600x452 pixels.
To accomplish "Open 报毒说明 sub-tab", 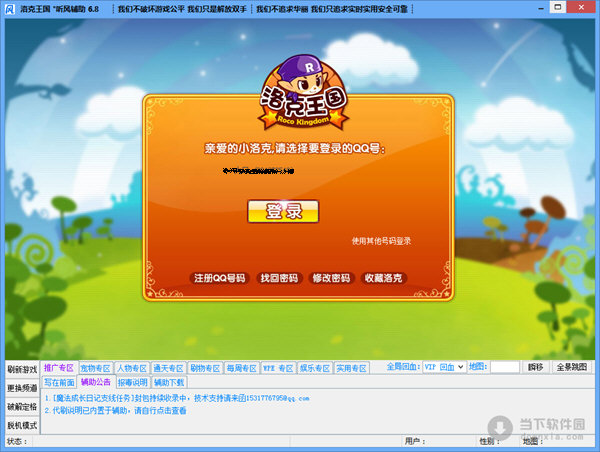I will (x=132, y=382).
